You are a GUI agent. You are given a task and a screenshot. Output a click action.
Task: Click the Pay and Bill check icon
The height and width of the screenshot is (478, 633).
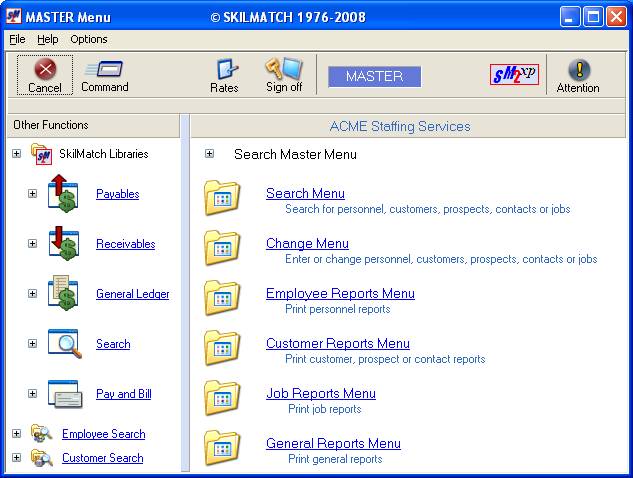pos(65,394)
